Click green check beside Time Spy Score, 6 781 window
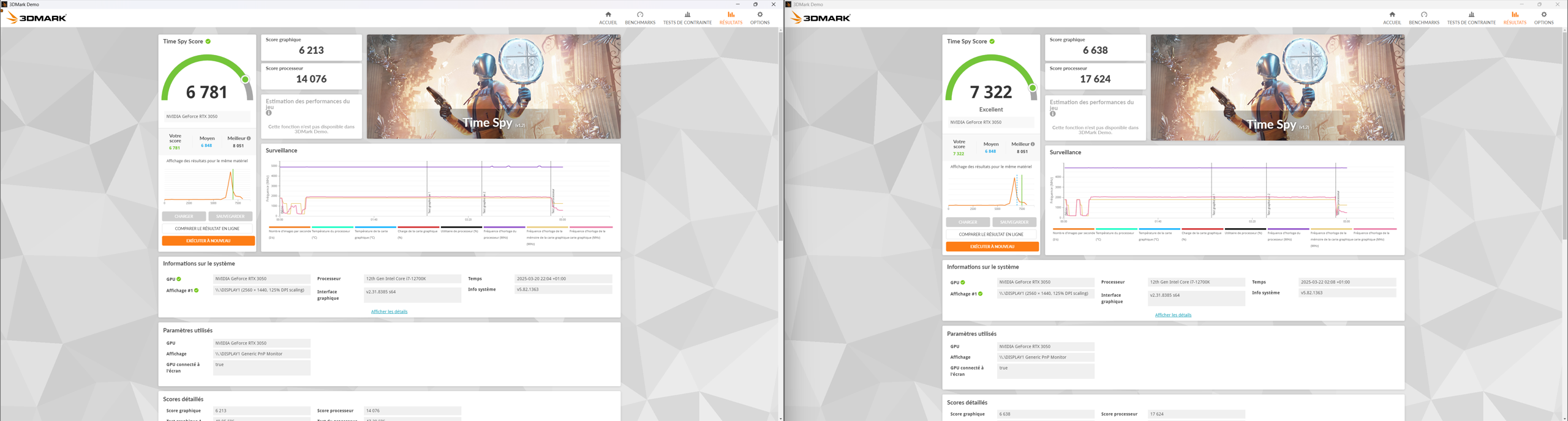This screenshot has width=1568, height=421. pyautogui.click(x=208, y=42)
